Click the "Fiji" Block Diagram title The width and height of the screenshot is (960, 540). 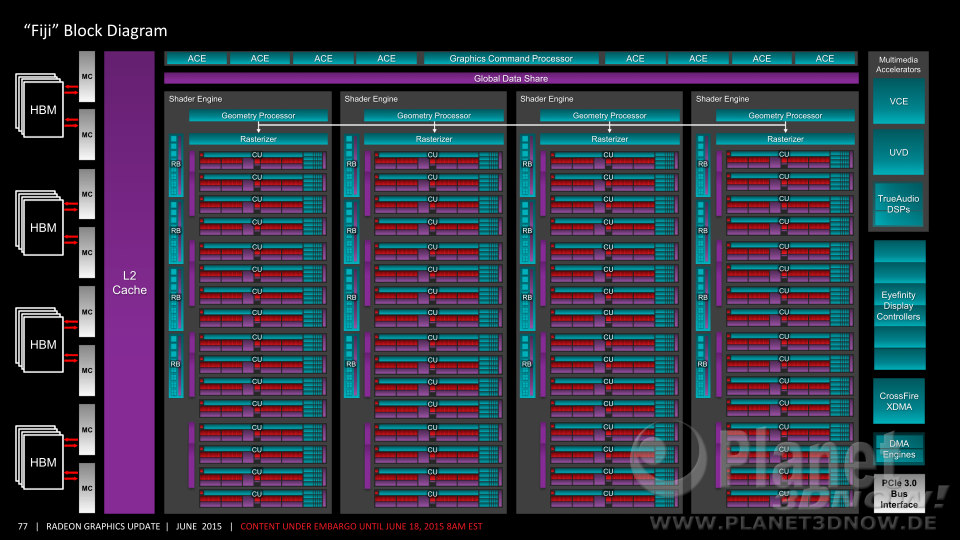coord(96,31)
